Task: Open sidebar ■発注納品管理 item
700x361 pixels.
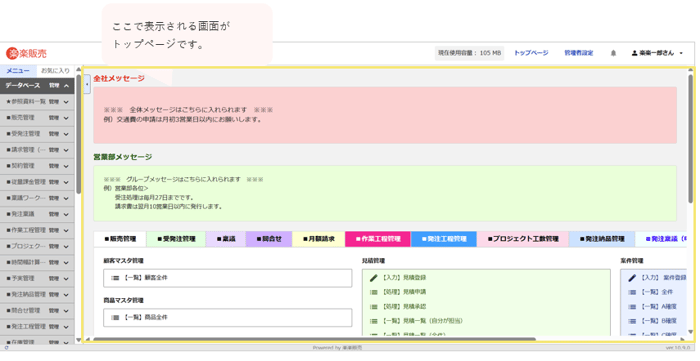Action: [25, 295]
